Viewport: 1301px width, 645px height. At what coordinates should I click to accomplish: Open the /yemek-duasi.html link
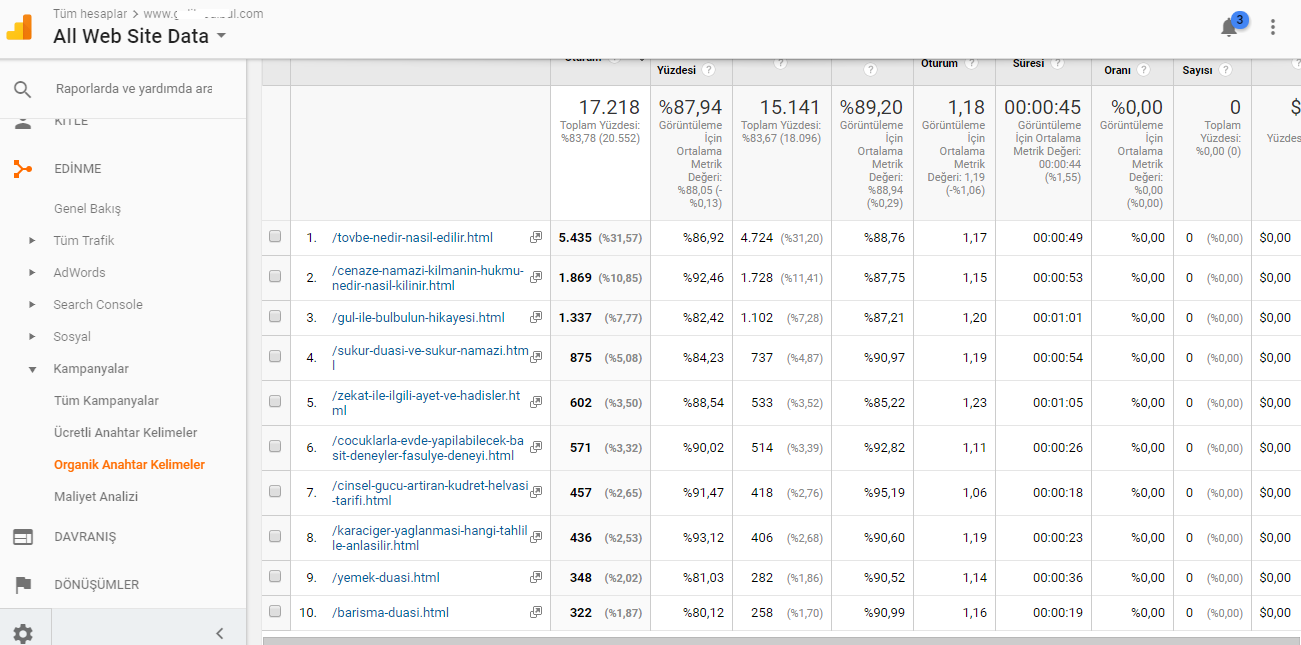tap(386, 577)
